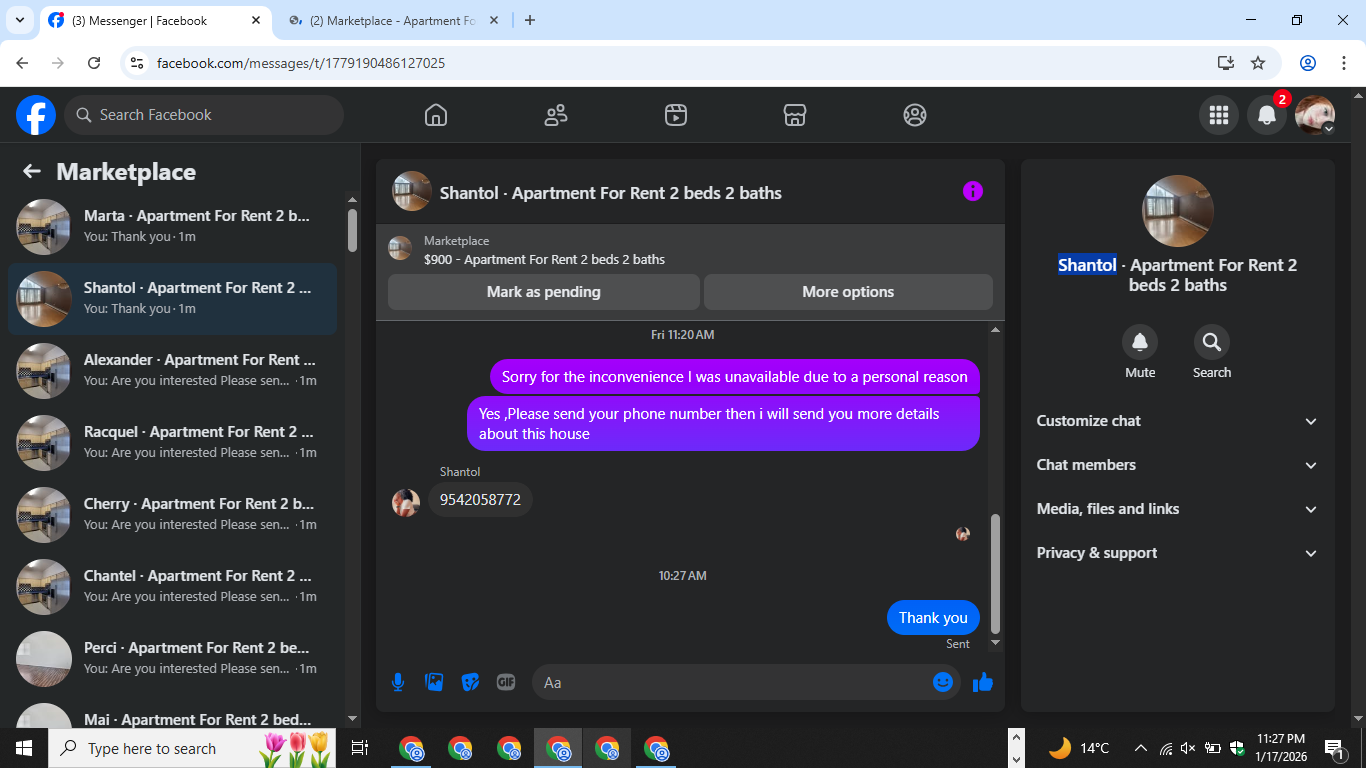
Task: Open the Cherry apartment conversation
Action: click(x=172, y=515)
